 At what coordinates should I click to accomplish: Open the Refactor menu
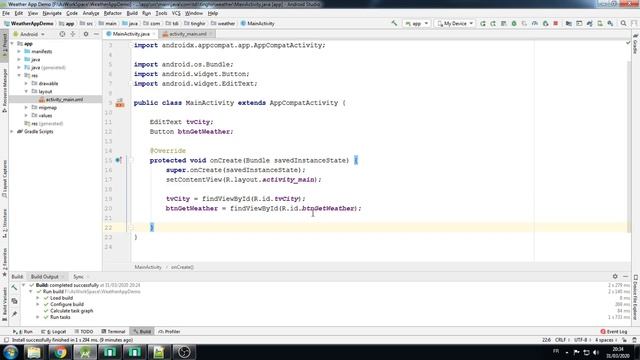pos(113,13)
